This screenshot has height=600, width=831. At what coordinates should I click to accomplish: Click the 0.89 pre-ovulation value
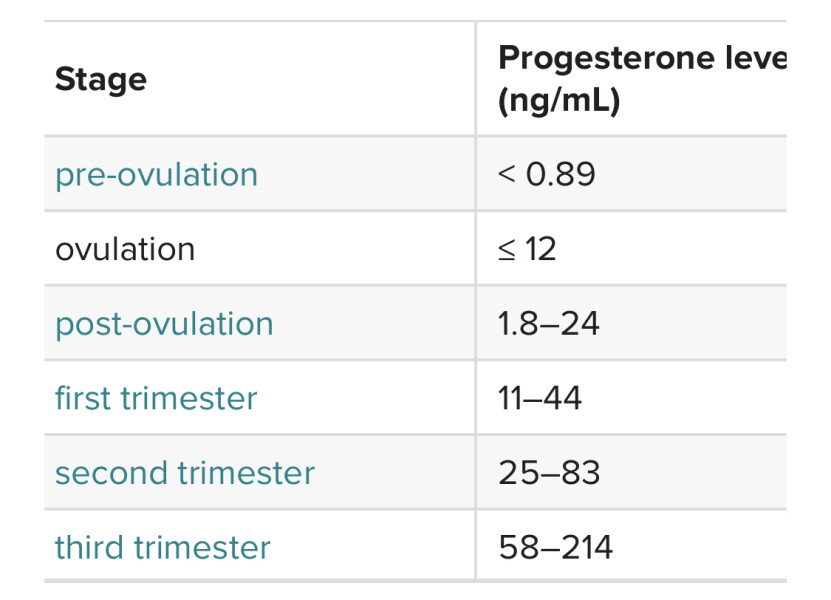560,175
